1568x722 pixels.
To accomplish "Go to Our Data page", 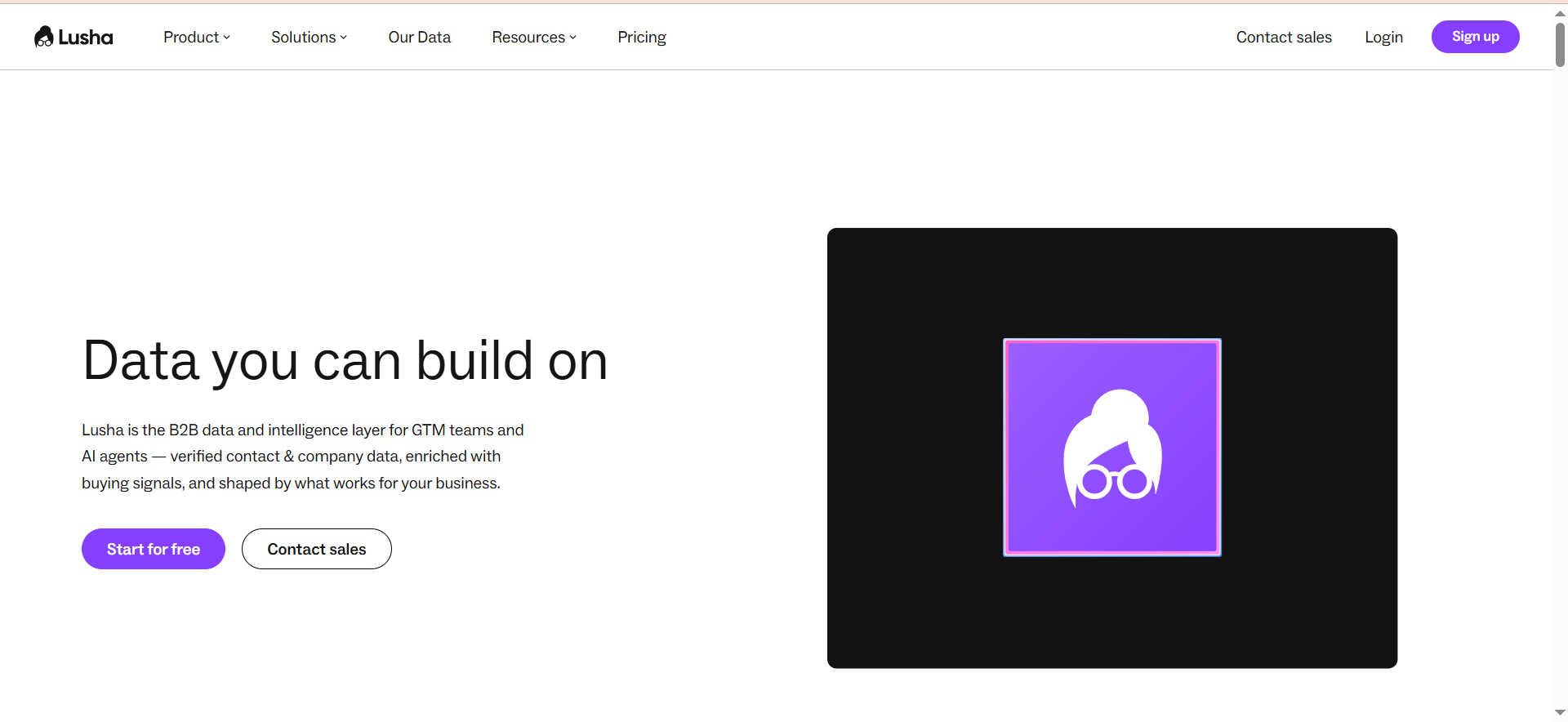I will 419,37.
